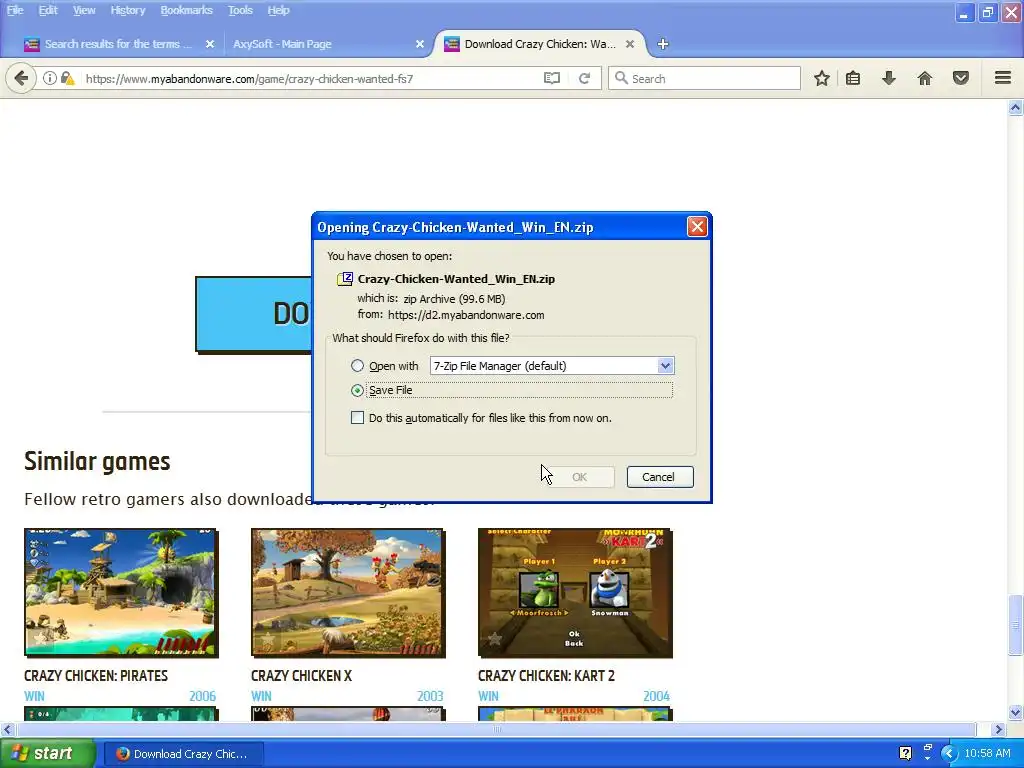Image resolution: width=1024 pixels, height=768 pixels.
Task: Click the vertical scrollbar thumb
Action: pos(1016,625)
